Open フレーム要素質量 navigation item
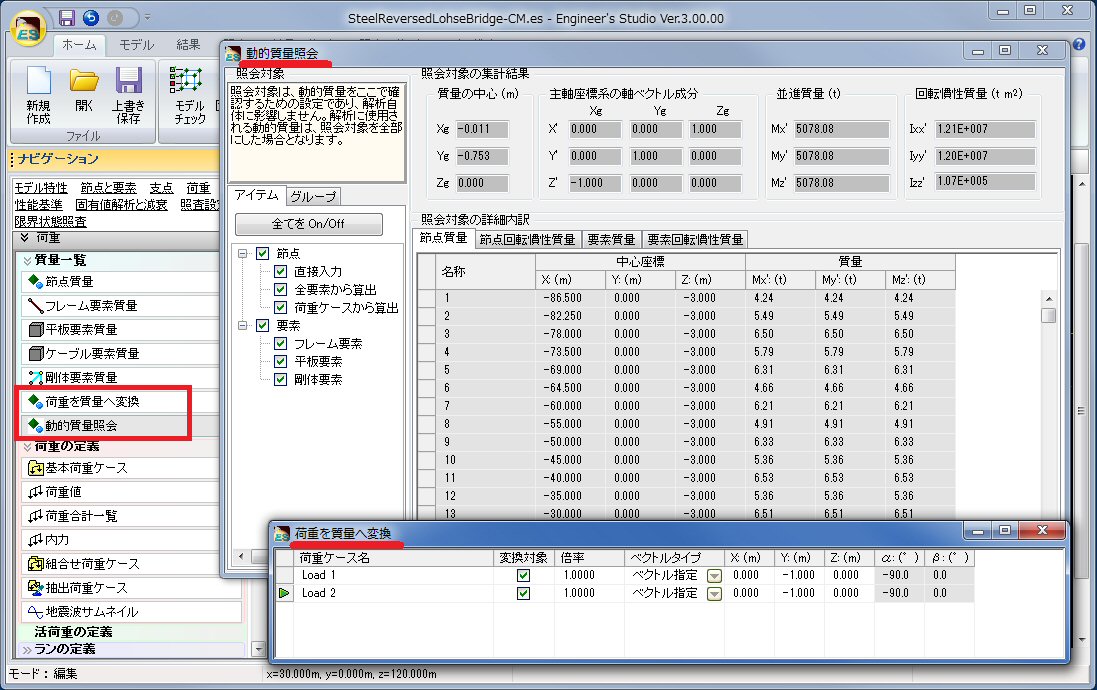The width and height of the screenshot is (1097, 690). pyautogui.click(x=120, y=305)
